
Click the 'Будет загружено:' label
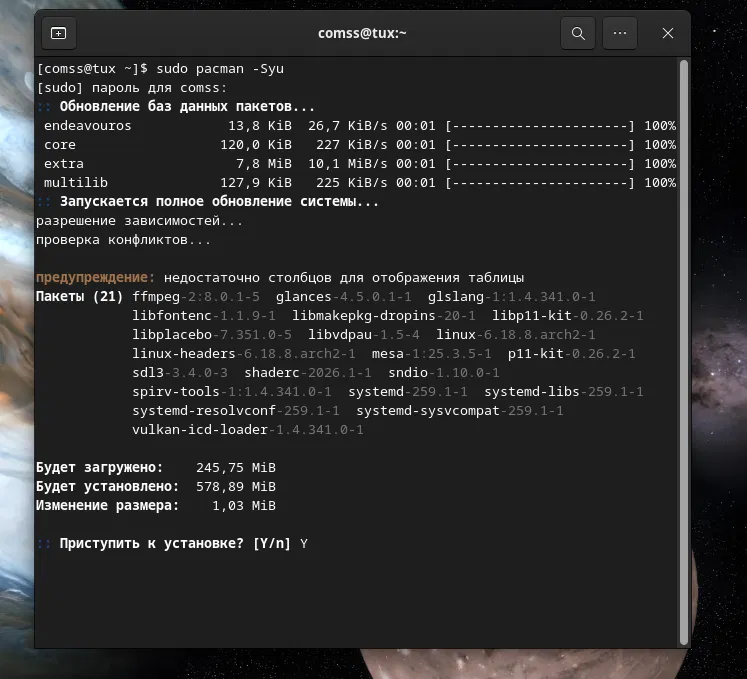[x=100, y=467]
